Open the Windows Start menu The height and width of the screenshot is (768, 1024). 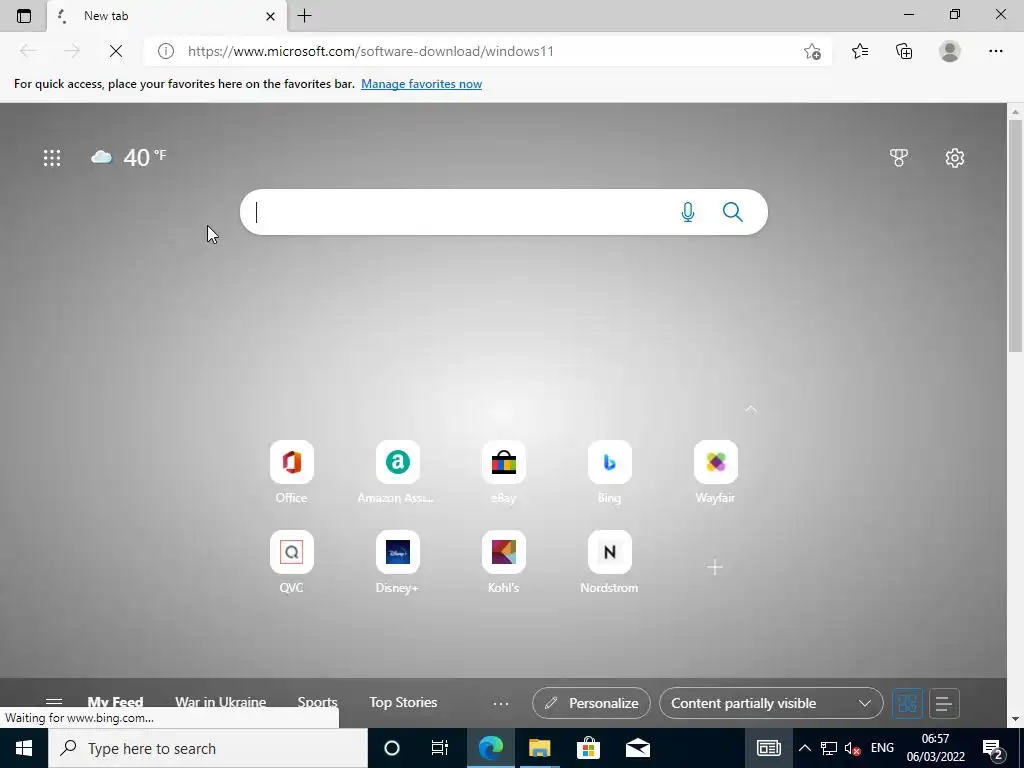24,748
